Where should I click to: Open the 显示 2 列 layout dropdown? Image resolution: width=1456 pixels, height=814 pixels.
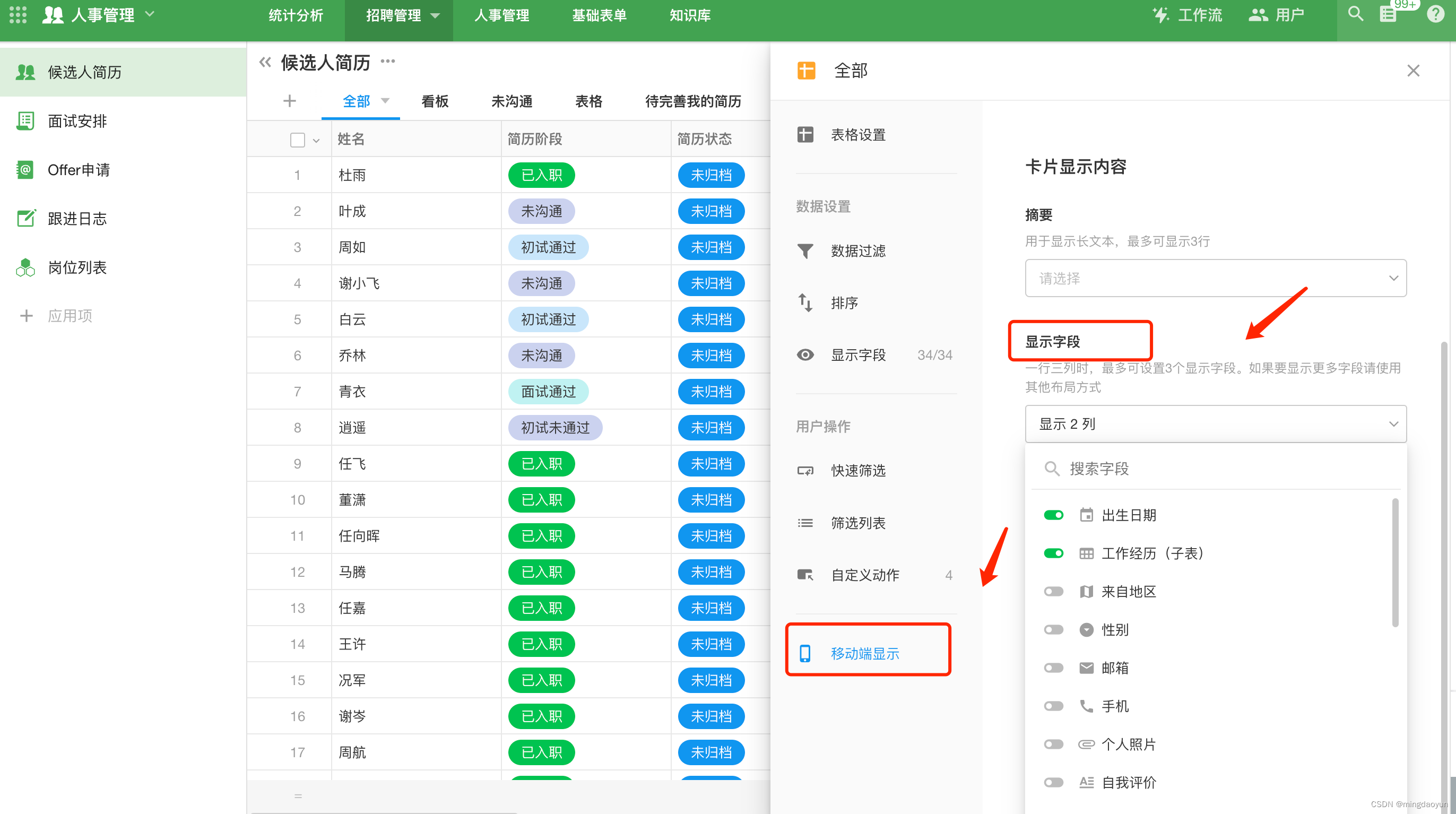(1216, 424)
